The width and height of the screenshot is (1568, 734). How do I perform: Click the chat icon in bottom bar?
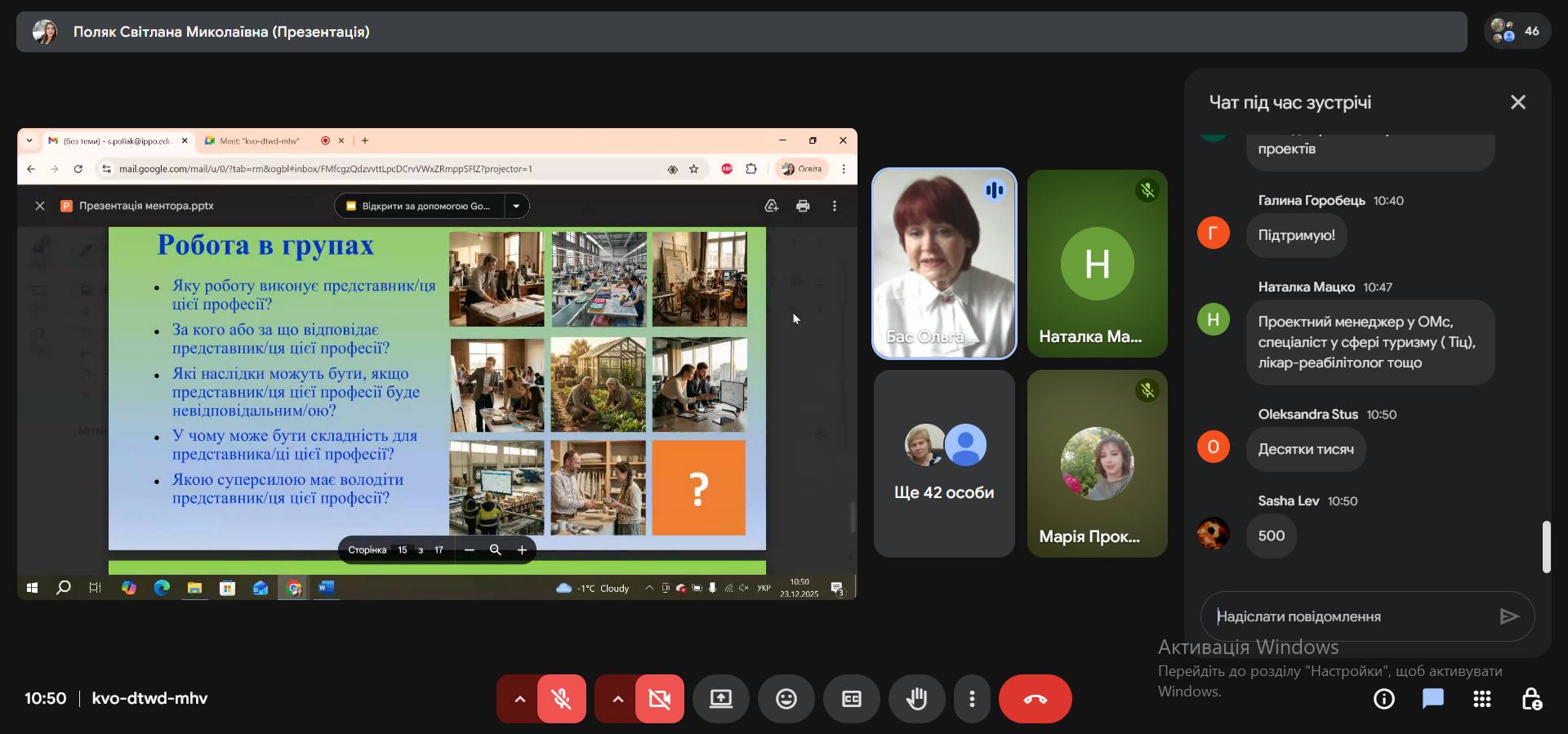(x=1432, y=699)
